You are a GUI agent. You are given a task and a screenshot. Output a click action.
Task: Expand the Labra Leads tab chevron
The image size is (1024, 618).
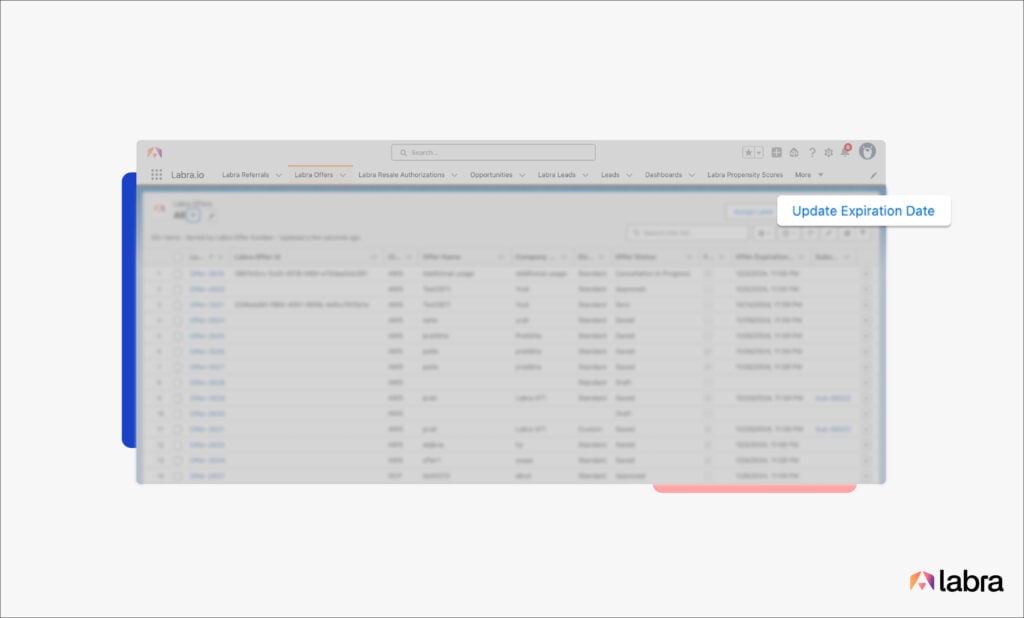pos(585,175)
